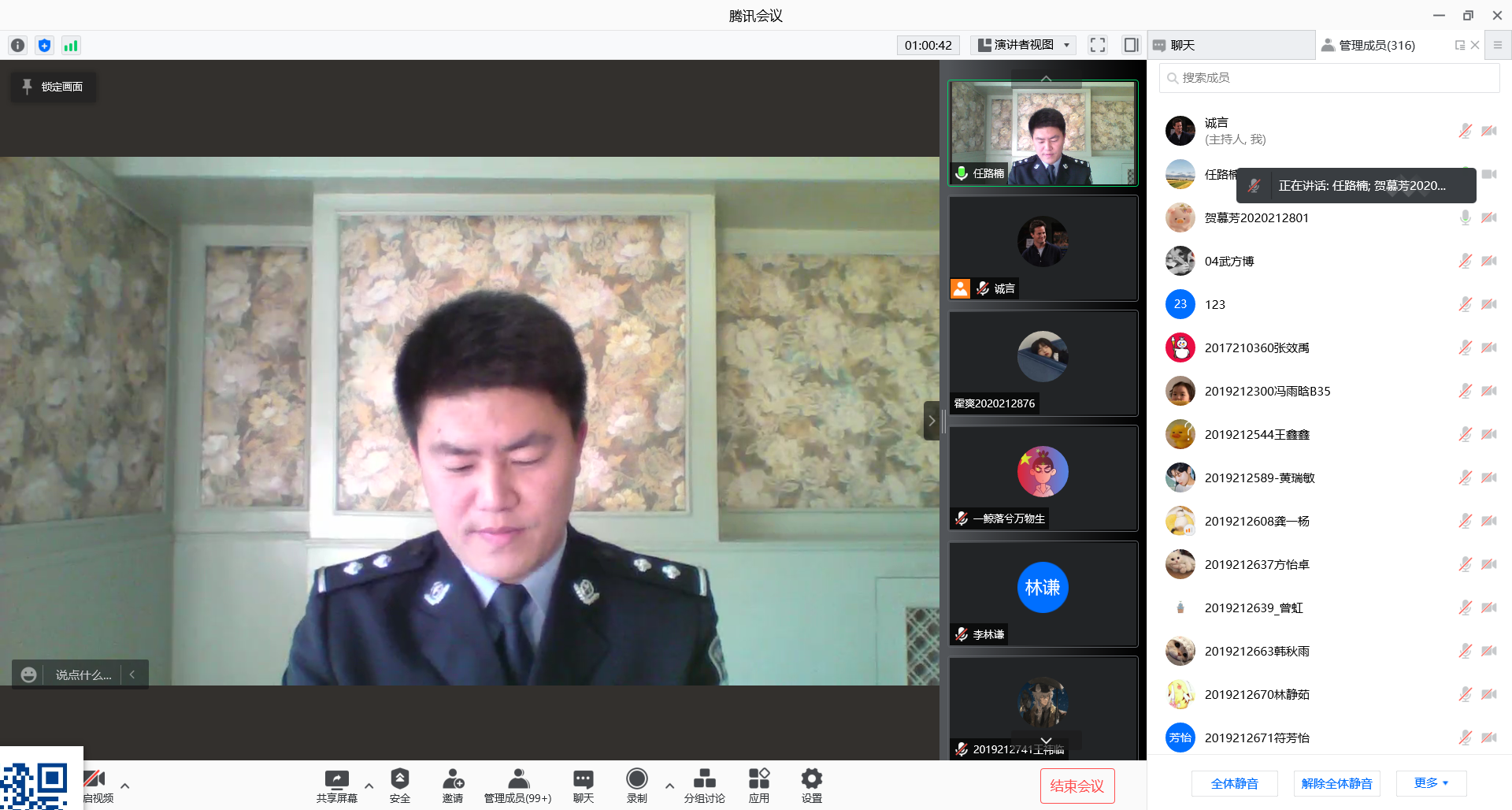Toggle microphone for 贺慕芳2020212801
The height and width of the screenshot is (810, 1512).
1465,217
